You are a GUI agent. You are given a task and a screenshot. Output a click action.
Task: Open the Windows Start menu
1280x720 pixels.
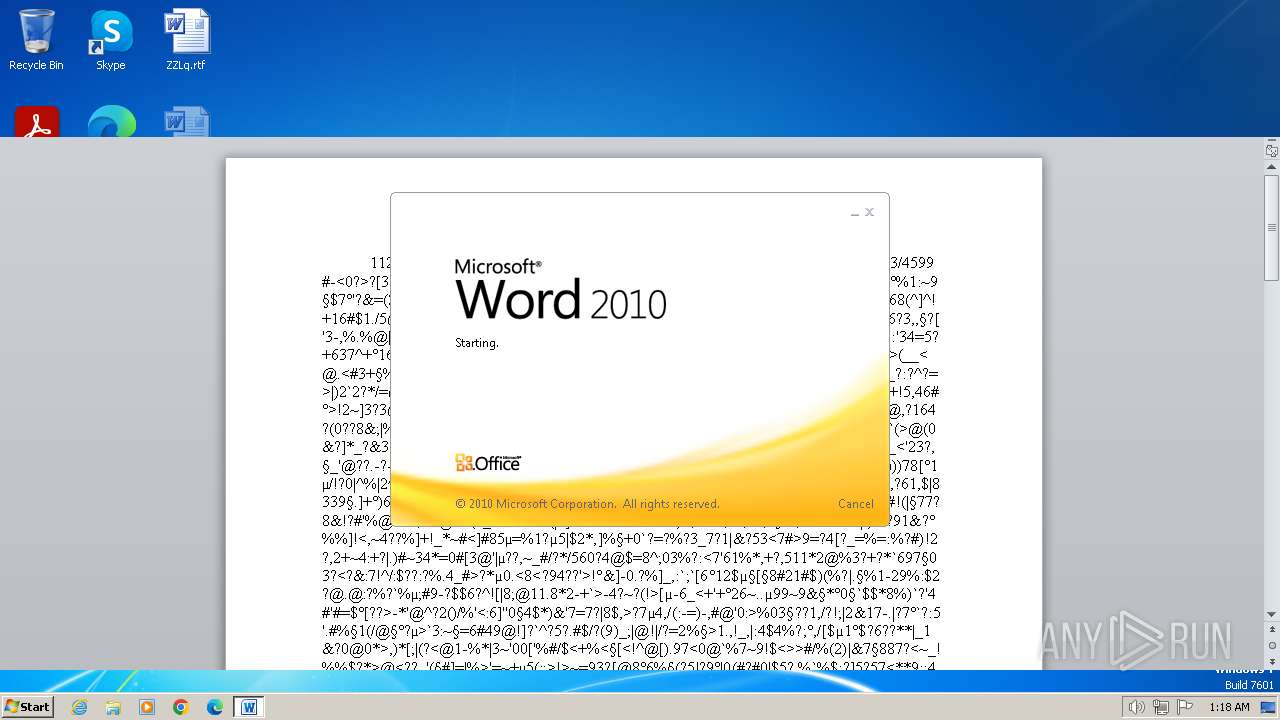coord(27,706)
